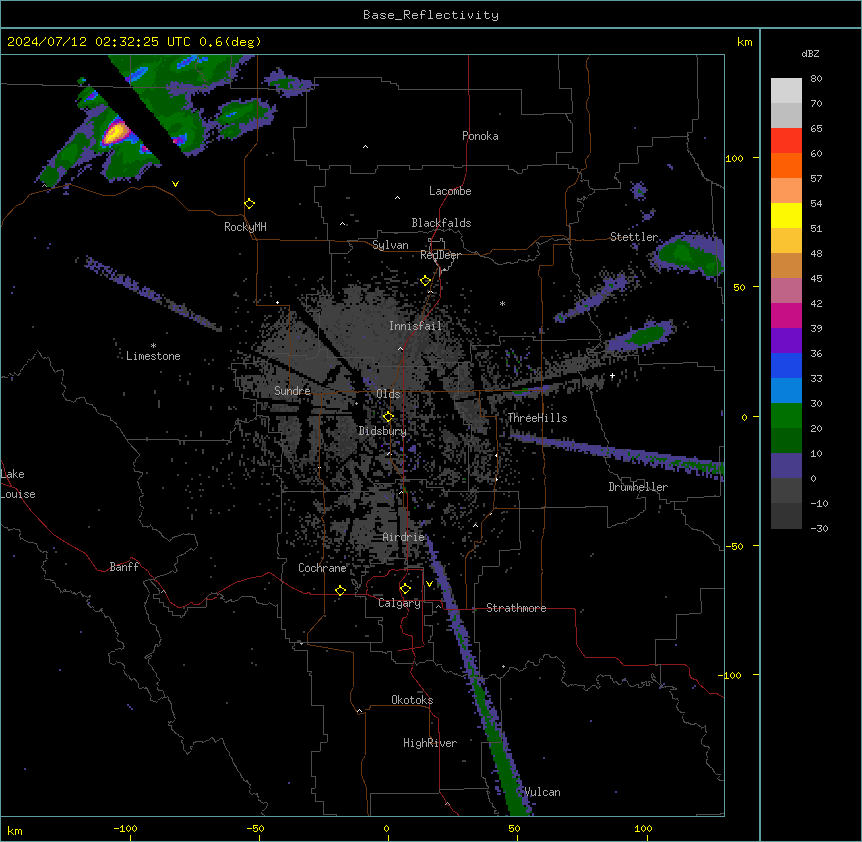Click the dBZ legend heading
The width and height of the screenshot is (862, 842).
pos(810,54)
